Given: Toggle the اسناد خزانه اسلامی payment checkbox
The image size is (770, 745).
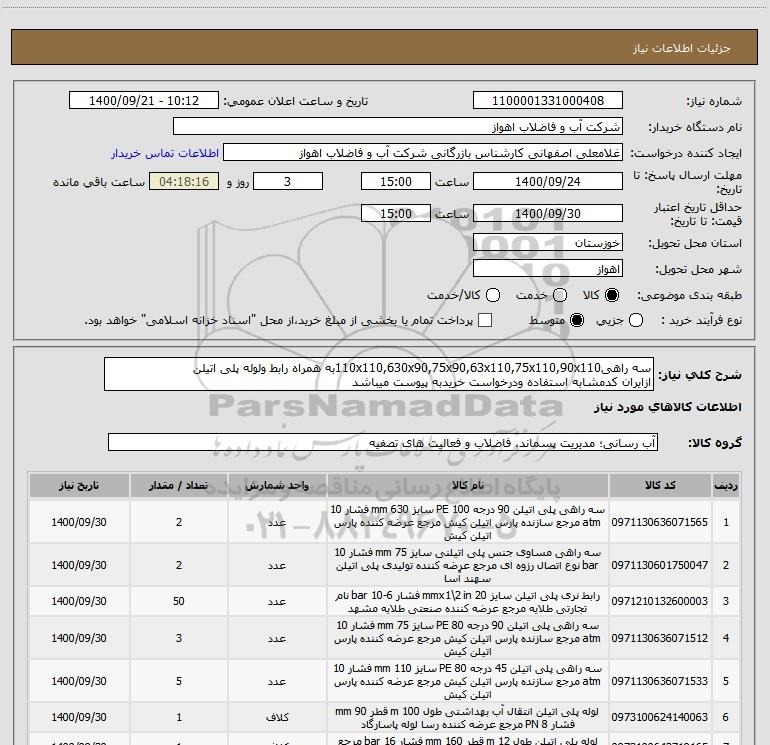Looking at the screenshot, I should (x=485, y=320).
